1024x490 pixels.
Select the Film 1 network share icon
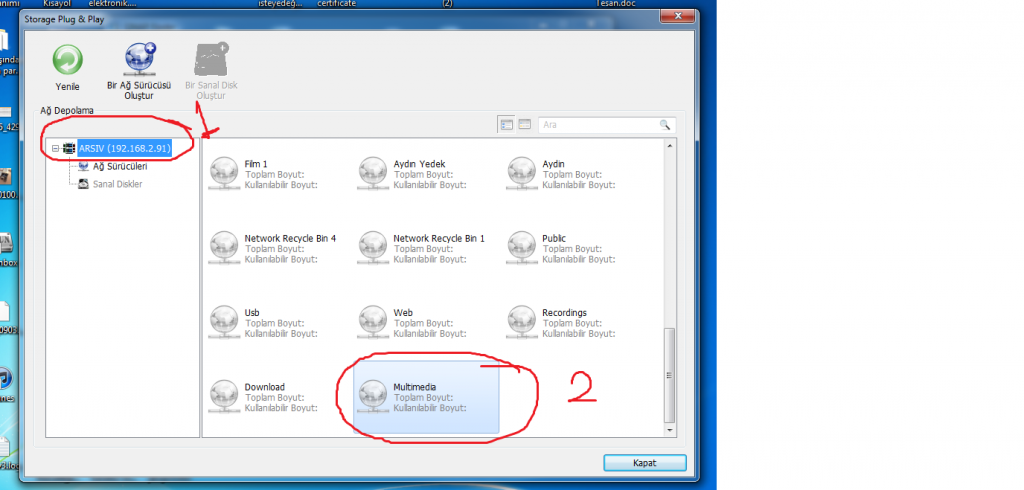pos(224,174)
